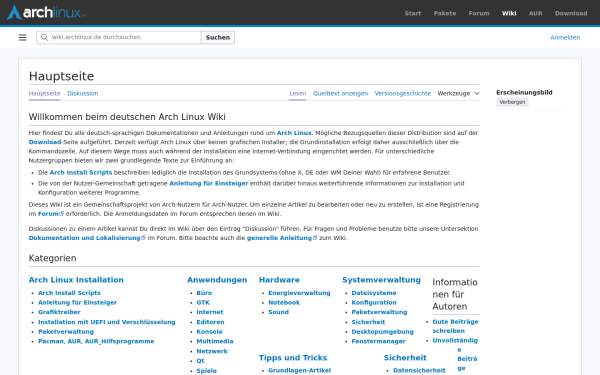Switch to the Diskussion tab

click(x=83, y=93)
